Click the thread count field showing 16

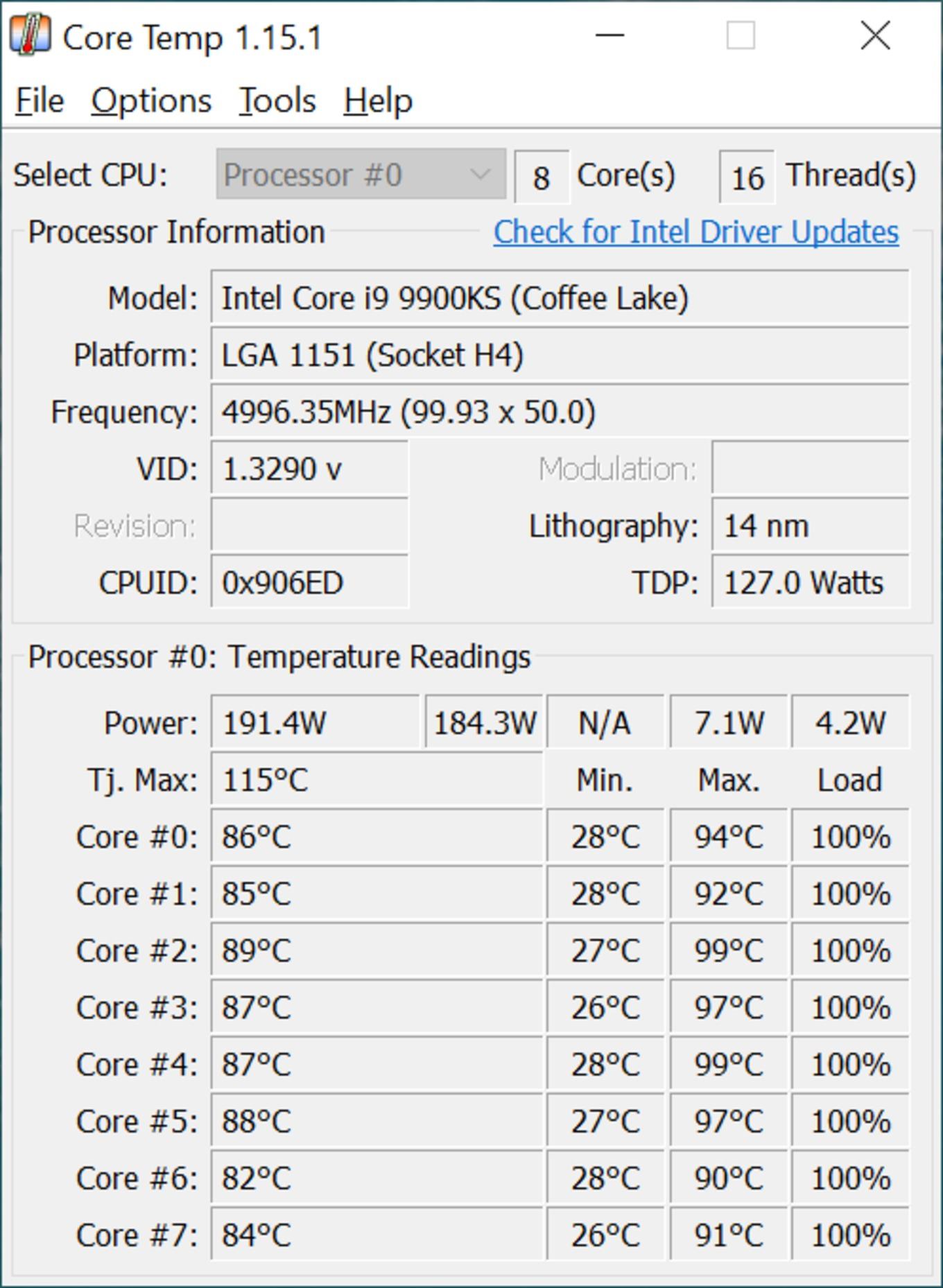747,177
